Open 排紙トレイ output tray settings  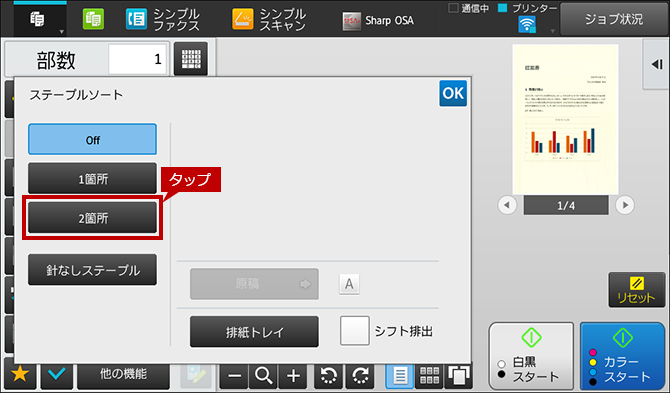(x=254, y=331)
